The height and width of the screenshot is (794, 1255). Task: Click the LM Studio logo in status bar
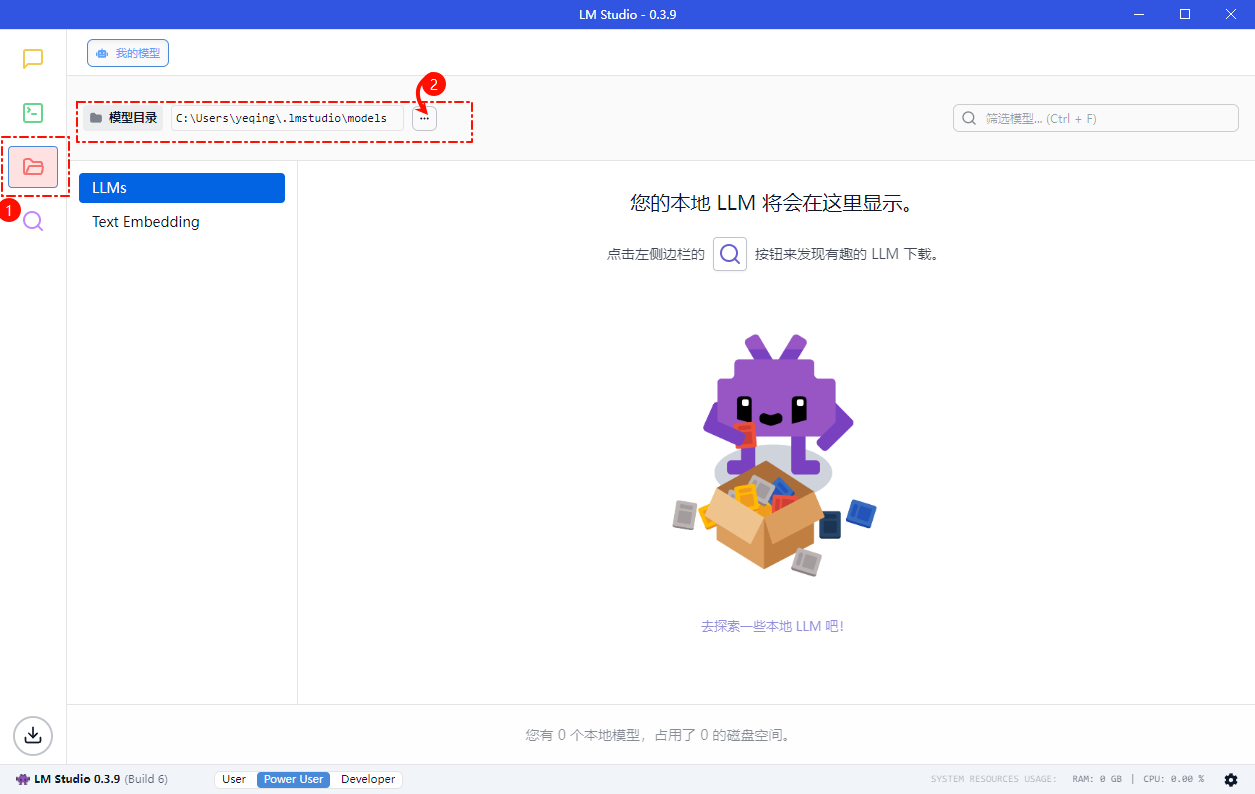click(23, 779)
